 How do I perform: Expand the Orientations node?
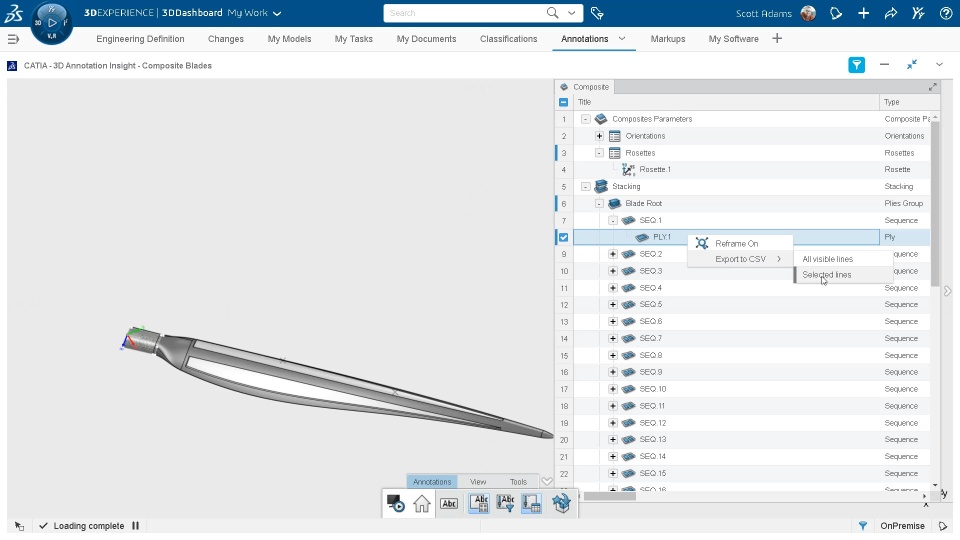pos(599,136)
